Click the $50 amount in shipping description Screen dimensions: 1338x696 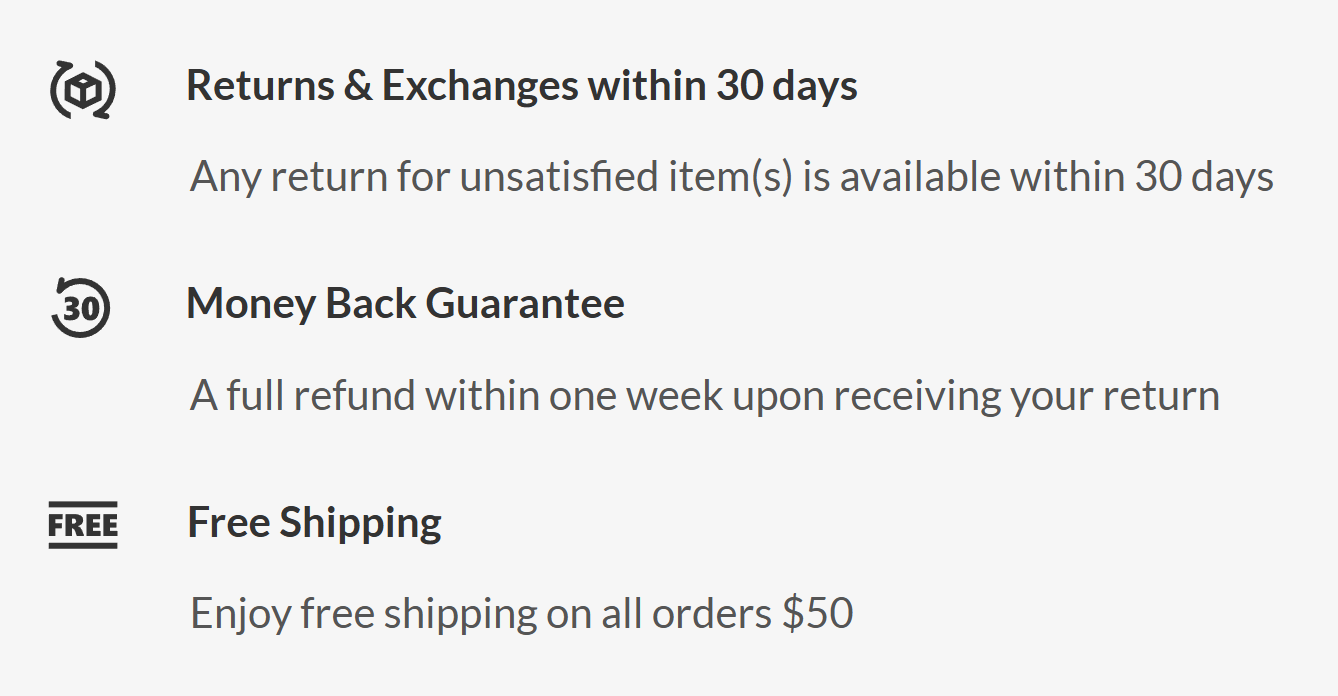click(817, 613)
